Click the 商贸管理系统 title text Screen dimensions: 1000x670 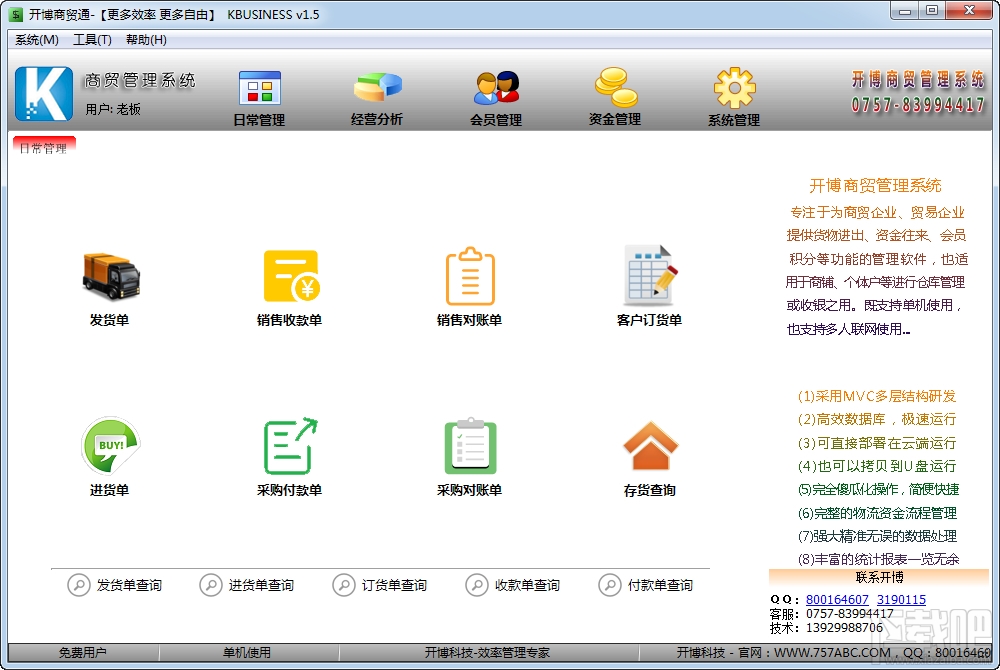pos(140,80)
